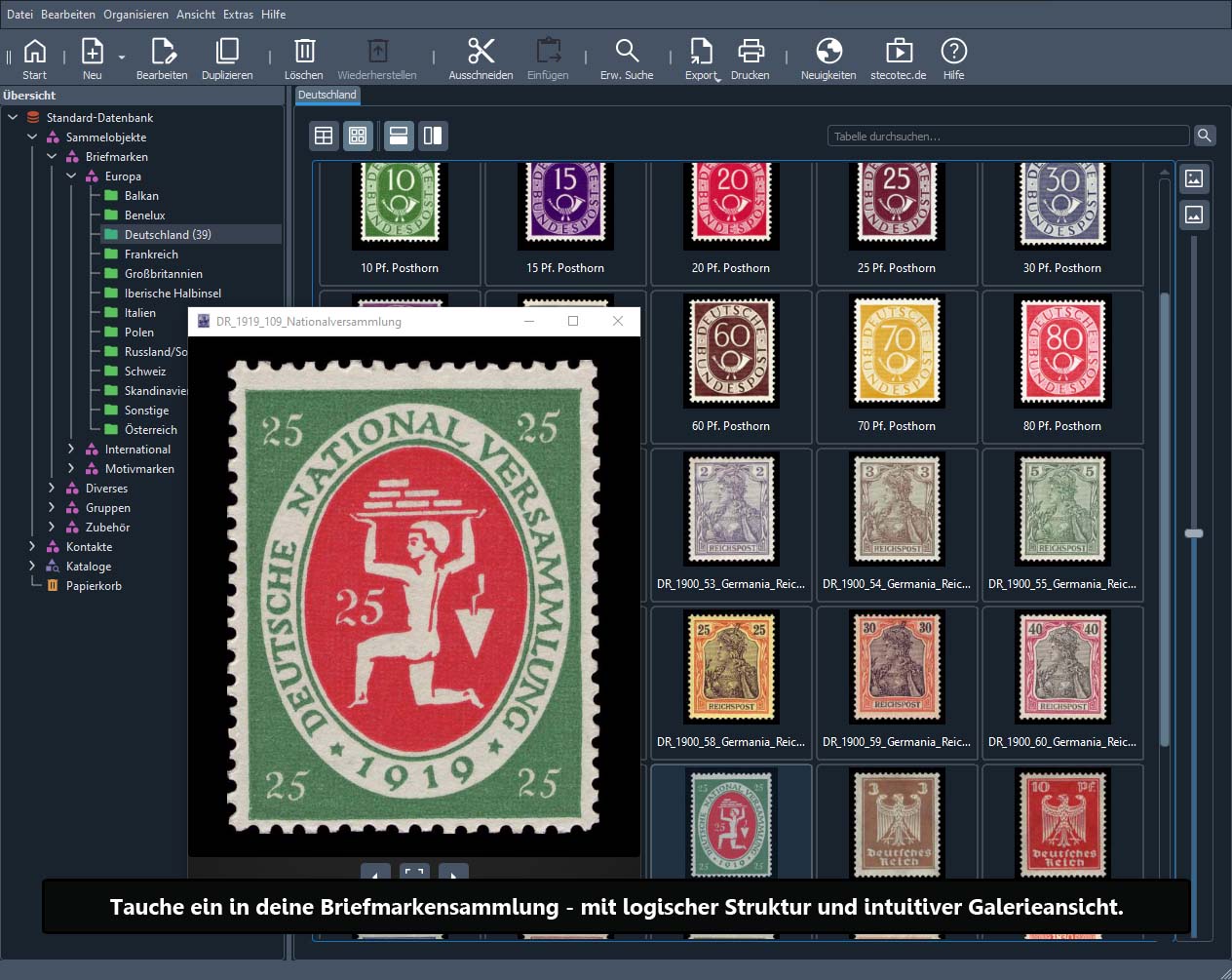Click the Ausschneiden scissors icon

click(481, 59)
